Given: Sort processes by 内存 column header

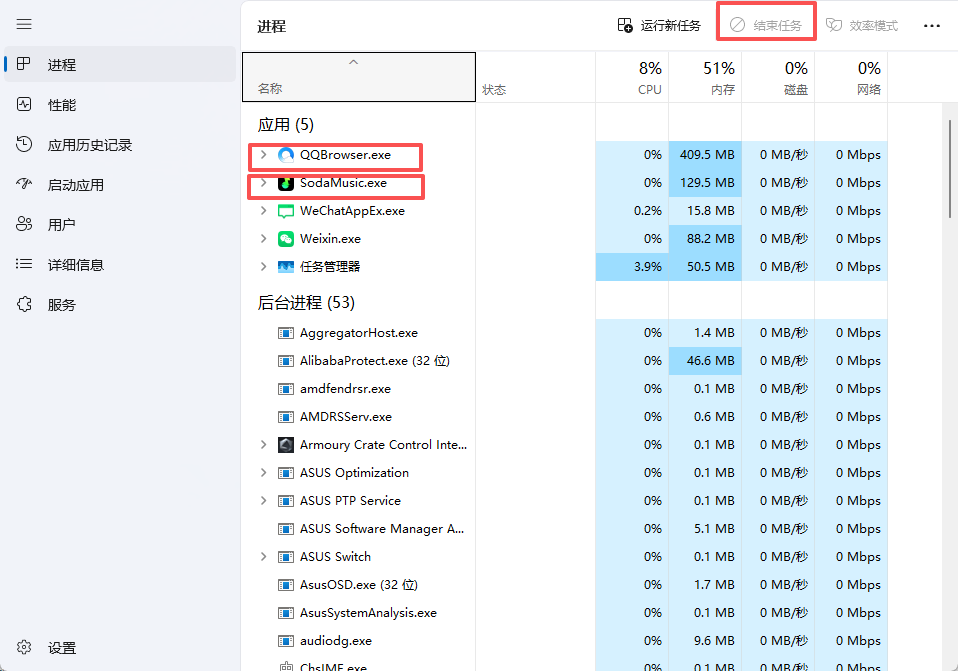Looking at the screenshot, I should coord(705,77).
